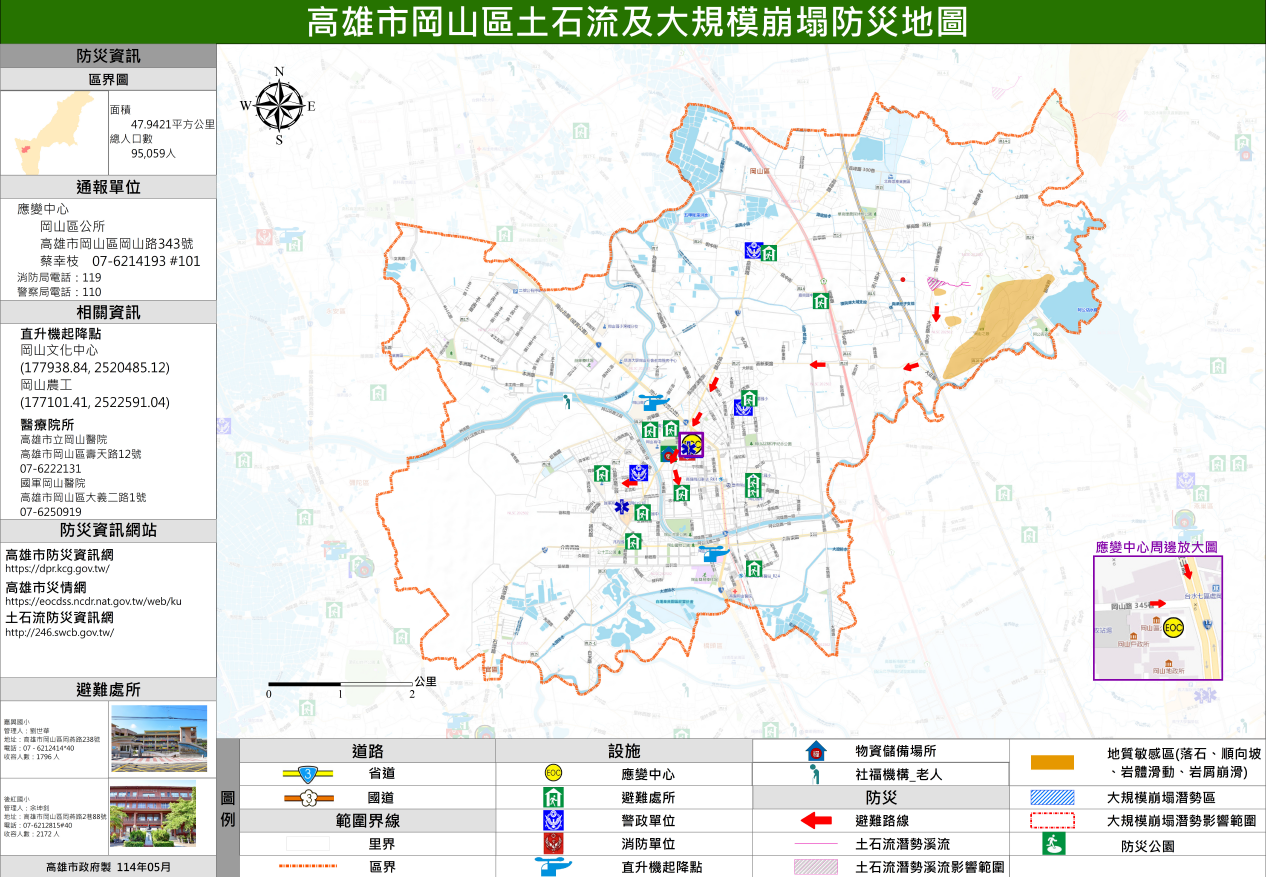1266x877 pixels.
Task: Click the 避難處所 section header in sidebar
Action: click(108, 690)
